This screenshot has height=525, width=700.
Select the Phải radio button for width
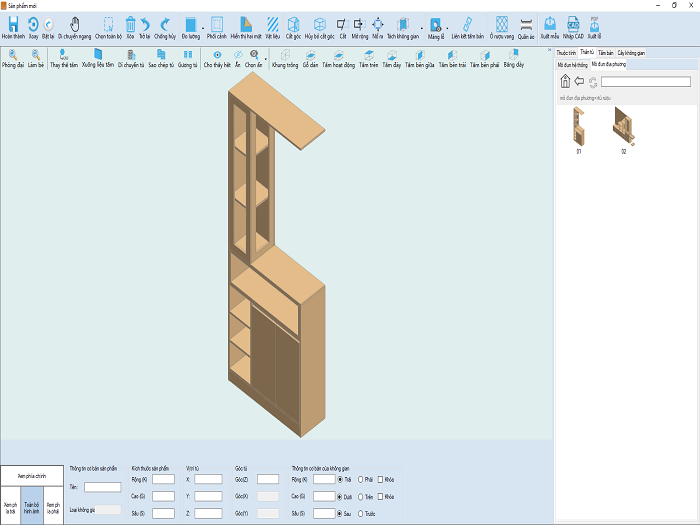pyautogui.click(x=361, y=479)
